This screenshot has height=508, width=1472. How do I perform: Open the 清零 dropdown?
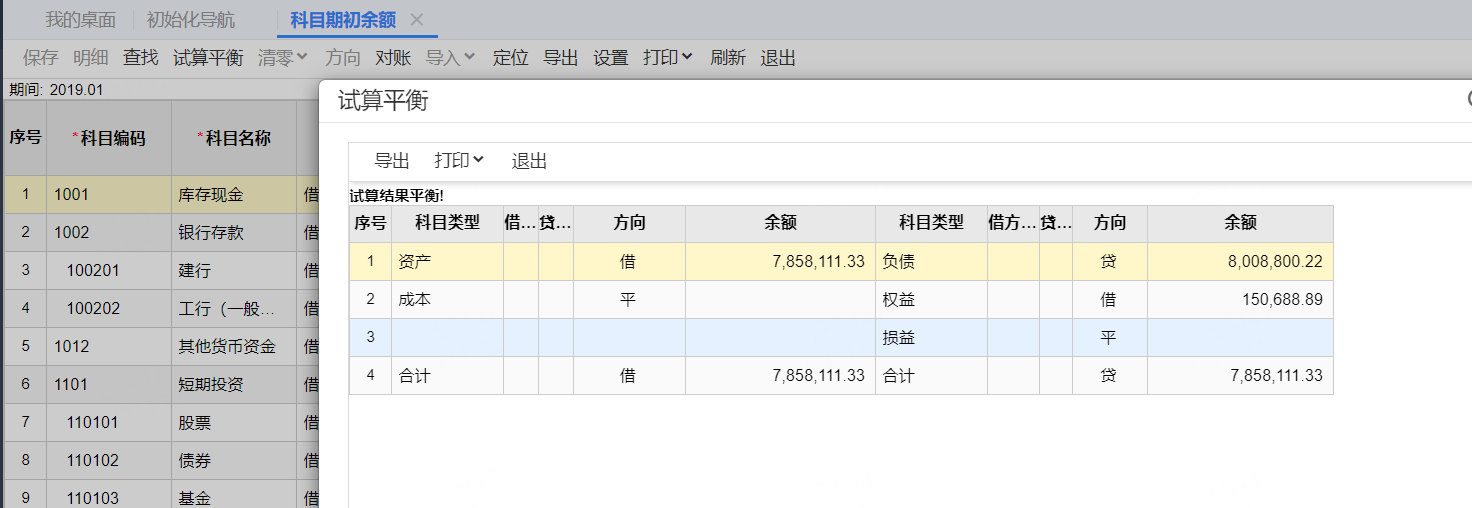point(283,58)
